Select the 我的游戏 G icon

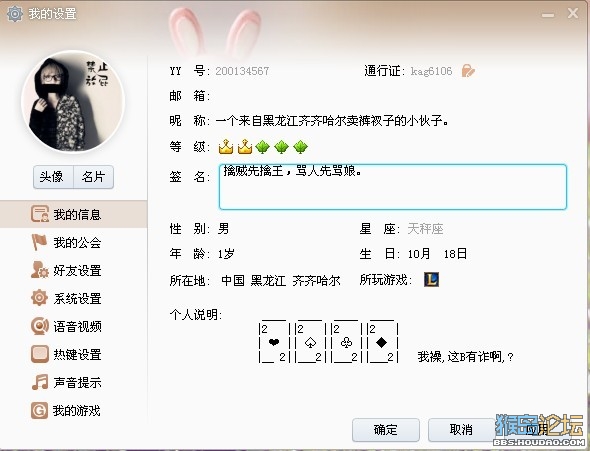coord(40,410)
